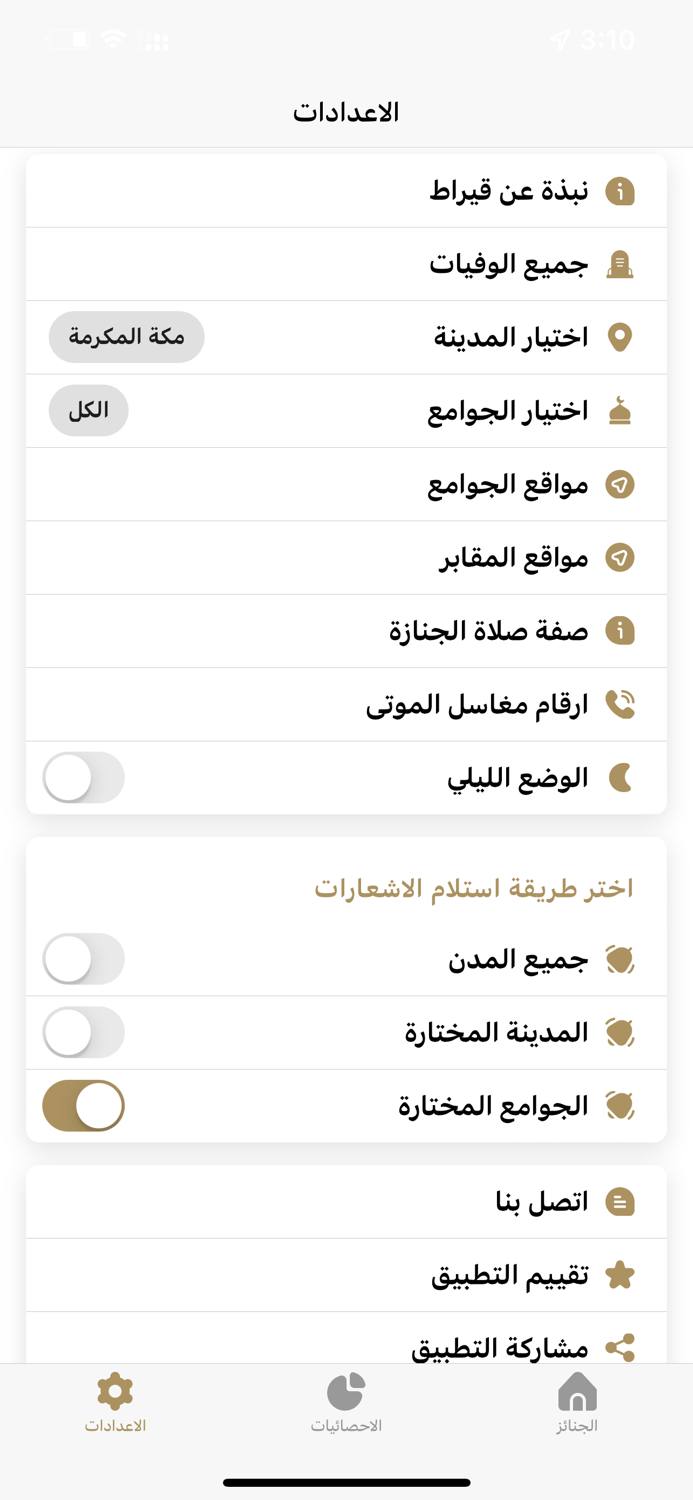Click the phone icon for ارقام مغاسل الموتى
The image size is (693, 1500).
[x=620, y=704]
